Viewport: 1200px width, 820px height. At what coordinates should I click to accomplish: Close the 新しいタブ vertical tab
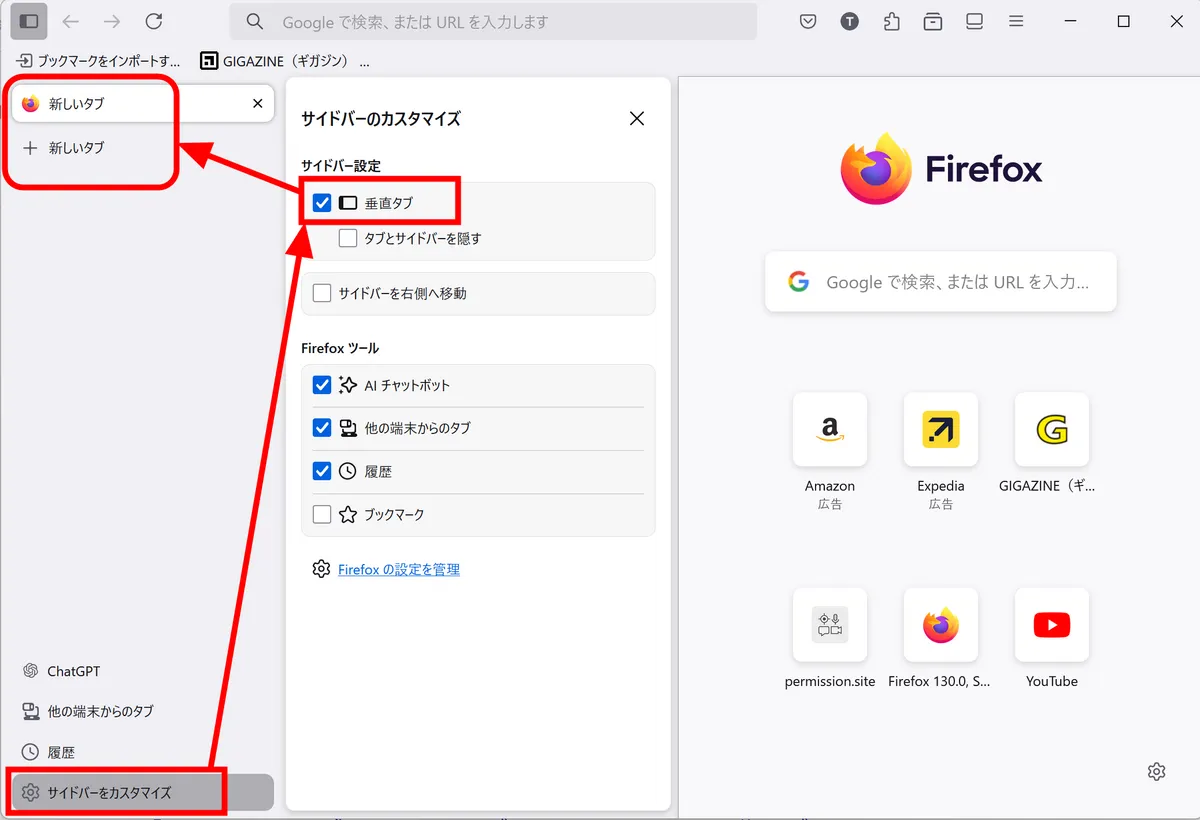[257, 103]
